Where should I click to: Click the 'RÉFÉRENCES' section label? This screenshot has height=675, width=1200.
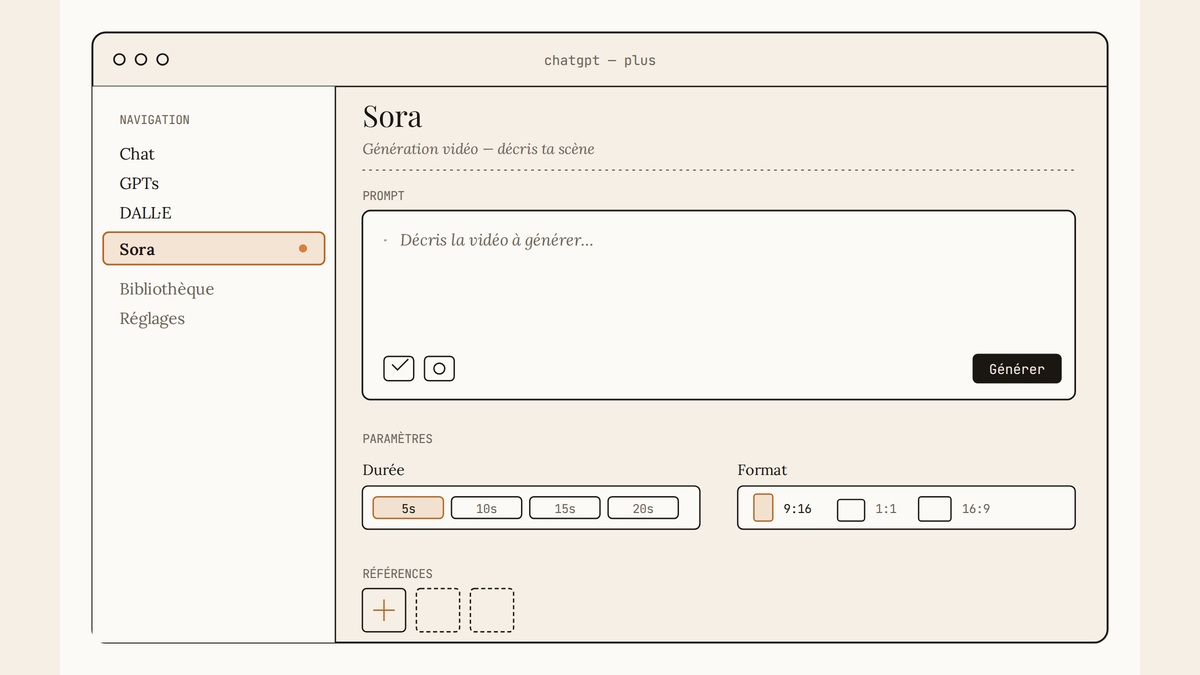[397, 574]
